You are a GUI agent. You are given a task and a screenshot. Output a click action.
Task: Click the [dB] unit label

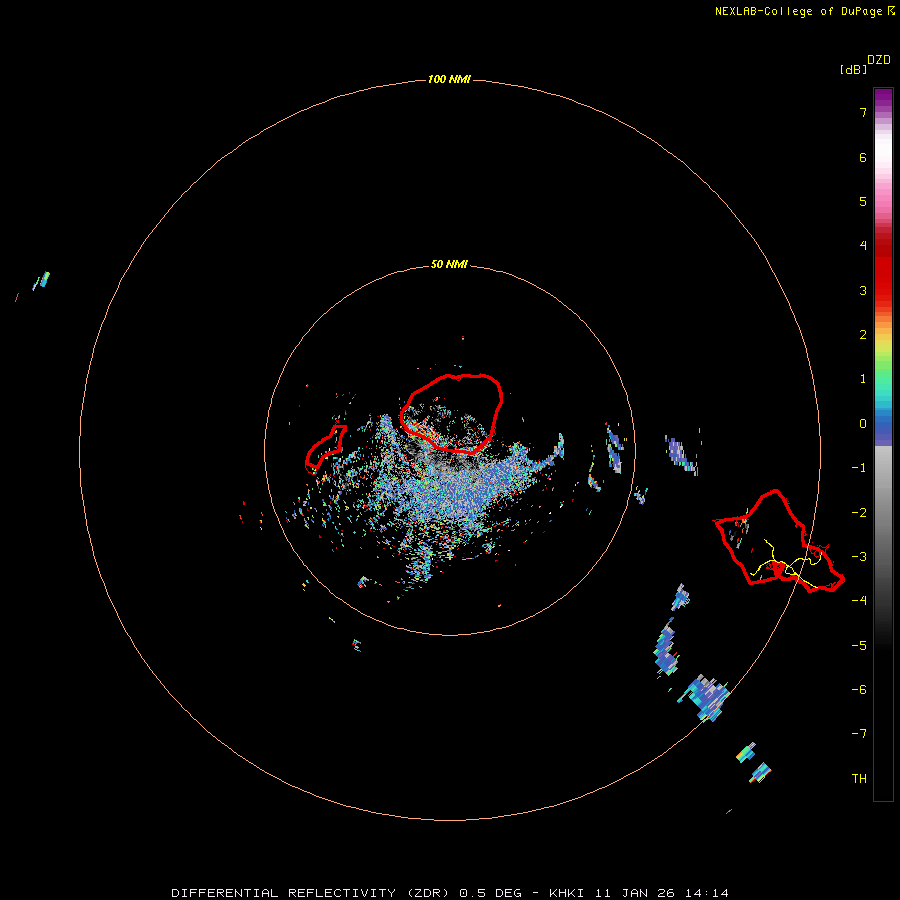[x=853, y=69]
